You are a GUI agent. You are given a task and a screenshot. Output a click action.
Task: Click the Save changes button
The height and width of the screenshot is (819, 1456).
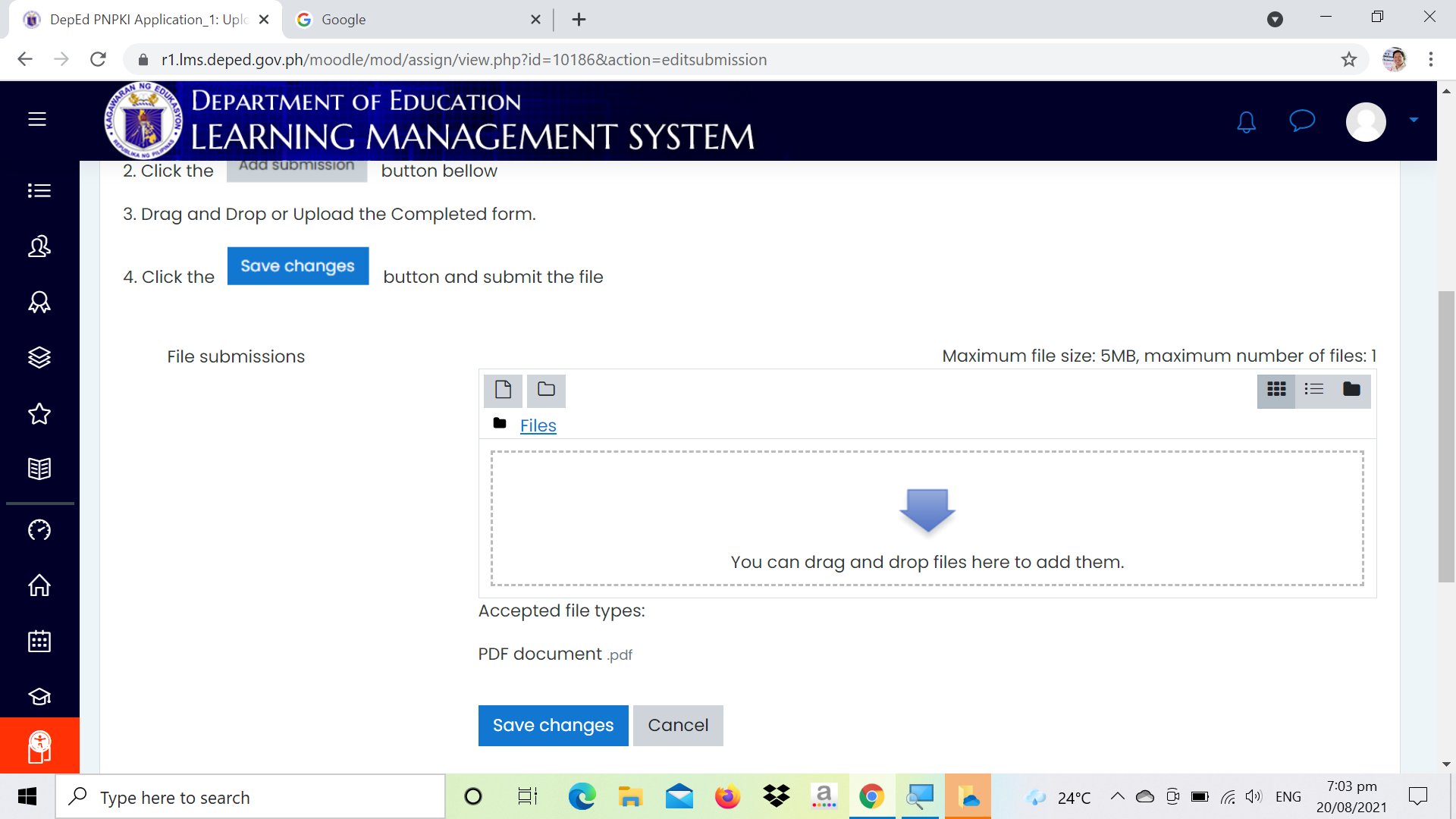[553, 725]
